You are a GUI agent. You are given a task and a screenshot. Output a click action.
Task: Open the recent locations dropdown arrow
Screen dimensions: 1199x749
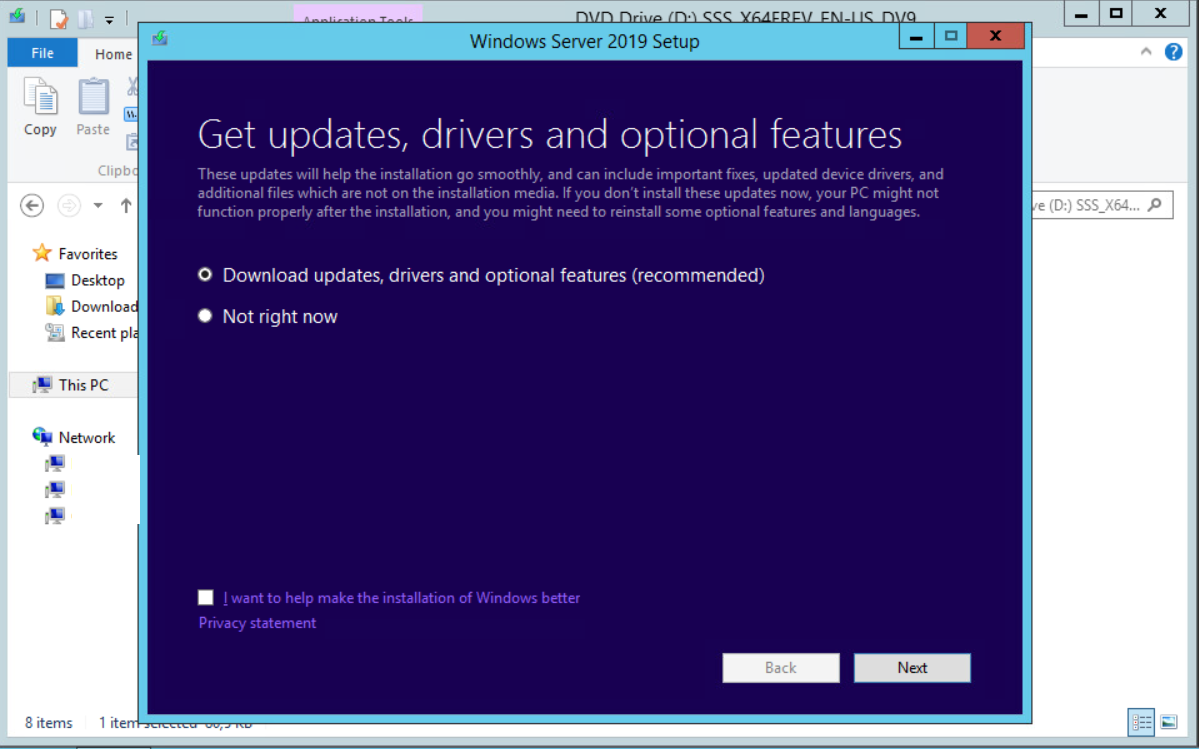click(98, 205)
